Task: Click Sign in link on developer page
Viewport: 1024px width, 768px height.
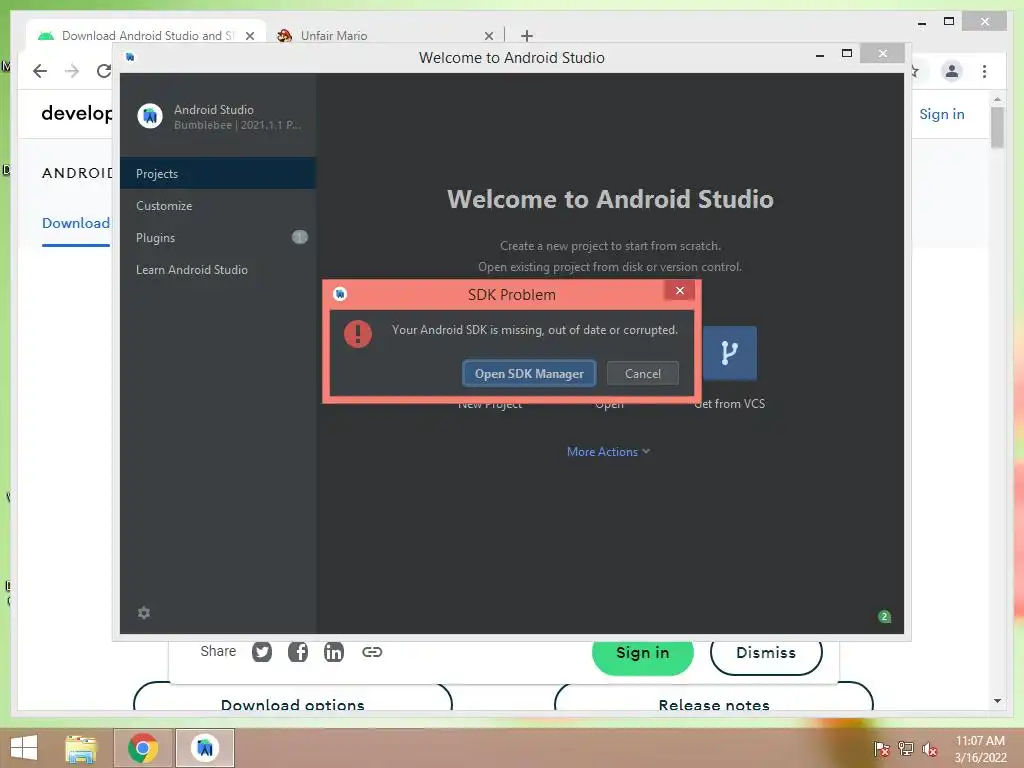Action: [942, 114]
